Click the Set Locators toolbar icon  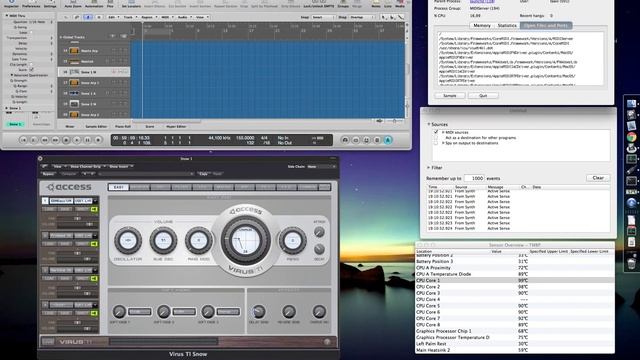tap(131, 3)
